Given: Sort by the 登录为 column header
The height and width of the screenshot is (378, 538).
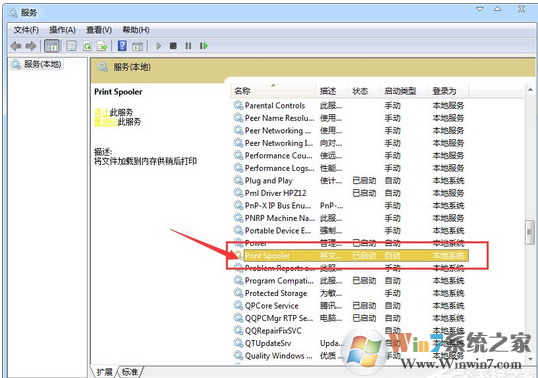Looking at the screenshot, I should [449, 91].
